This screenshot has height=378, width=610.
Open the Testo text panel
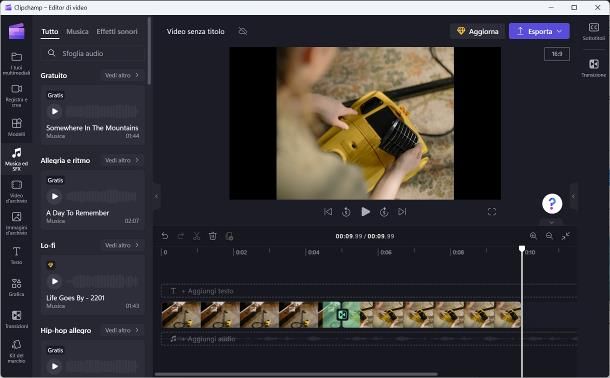coord(16,255)
